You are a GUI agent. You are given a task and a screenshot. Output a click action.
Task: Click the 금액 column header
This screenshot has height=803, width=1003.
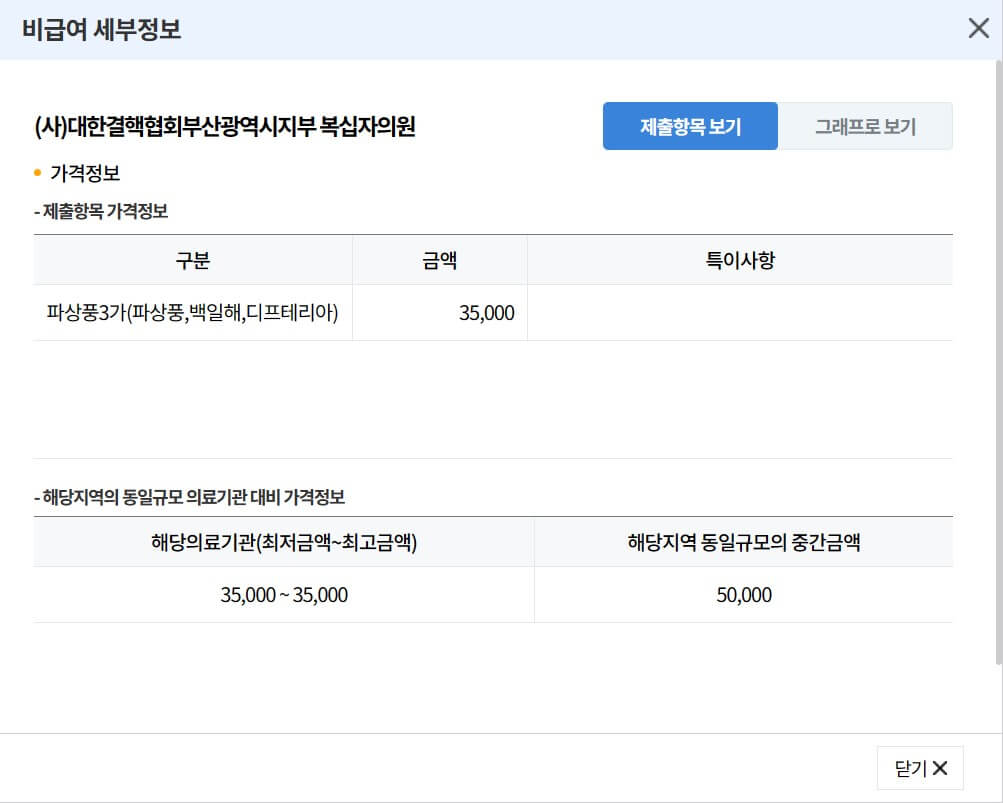click(x=439, y=260)
